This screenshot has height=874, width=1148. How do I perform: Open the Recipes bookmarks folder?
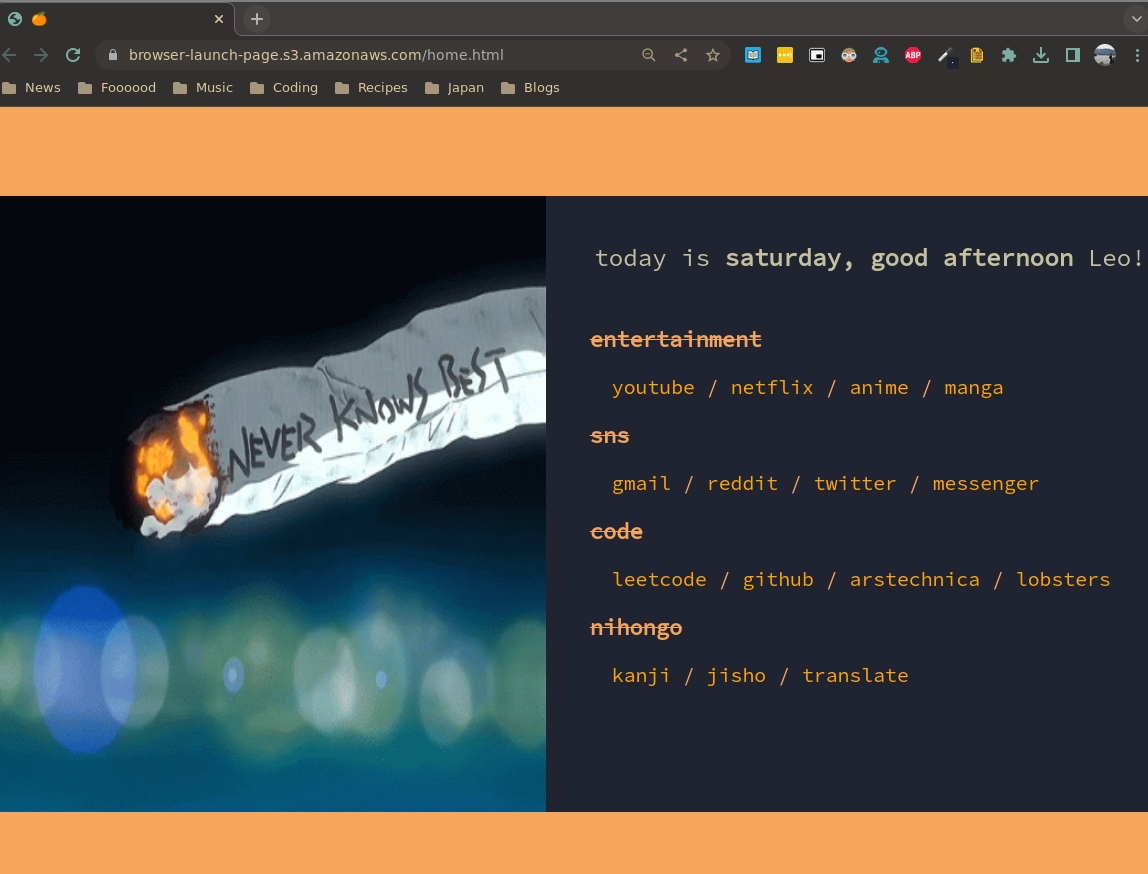pos(371,88)
